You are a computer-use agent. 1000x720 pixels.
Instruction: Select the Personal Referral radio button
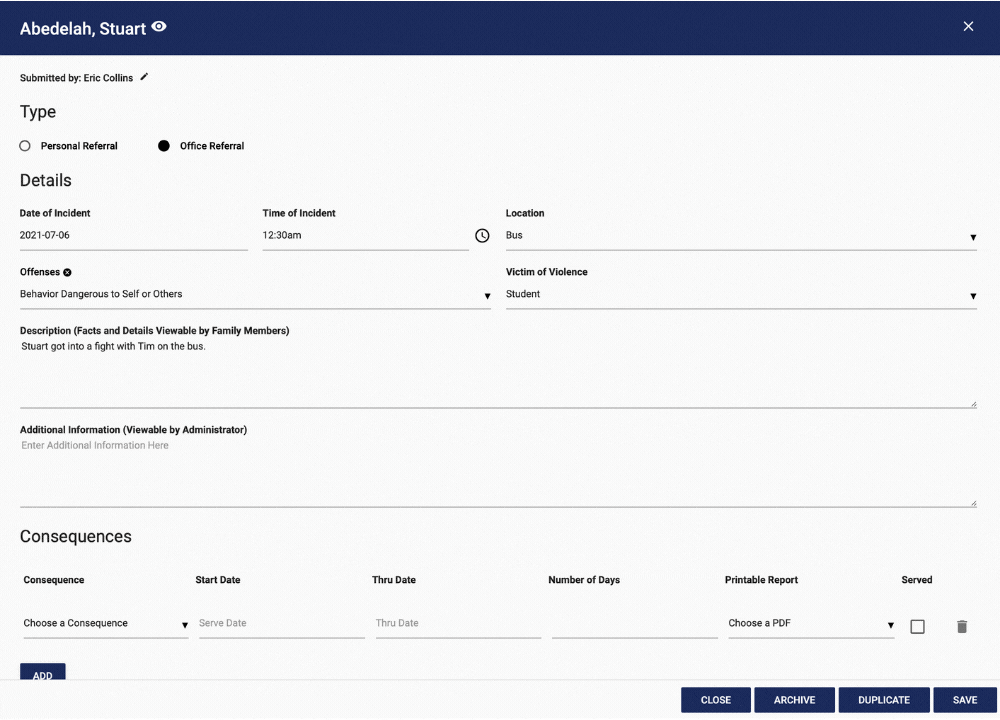pos(25,146)
